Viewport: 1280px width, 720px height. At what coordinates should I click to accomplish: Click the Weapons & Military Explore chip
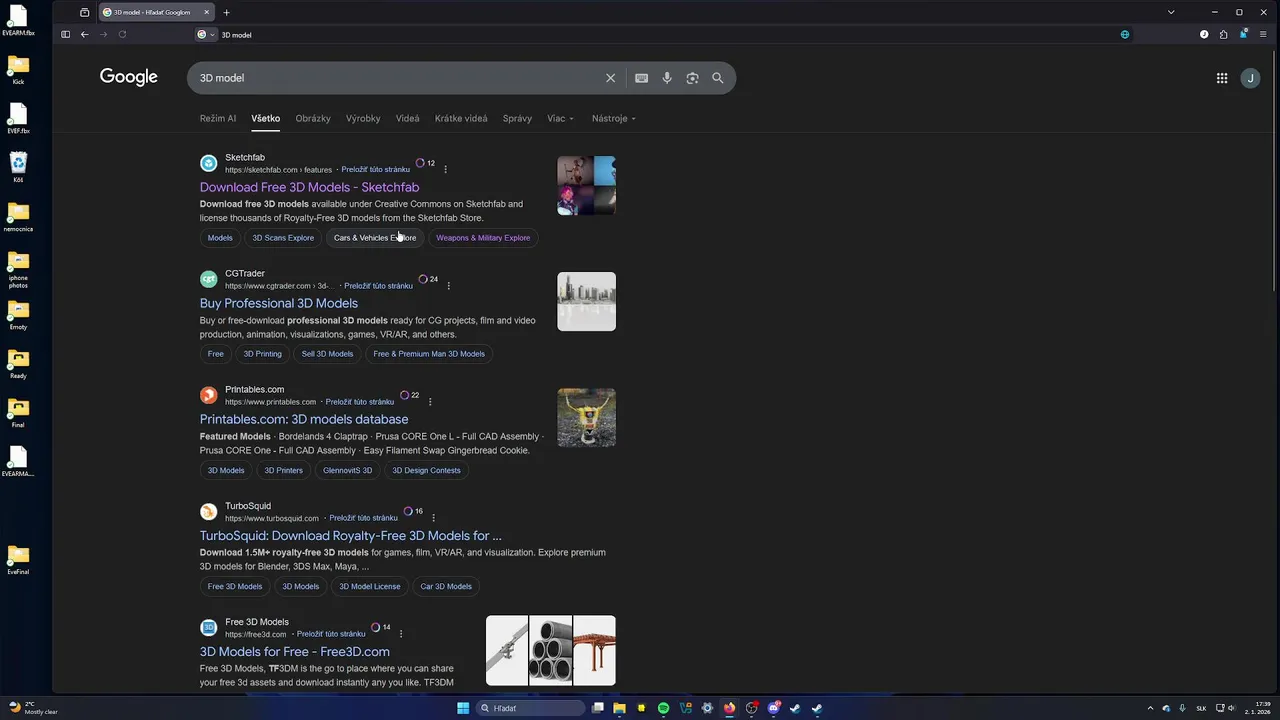483,238
